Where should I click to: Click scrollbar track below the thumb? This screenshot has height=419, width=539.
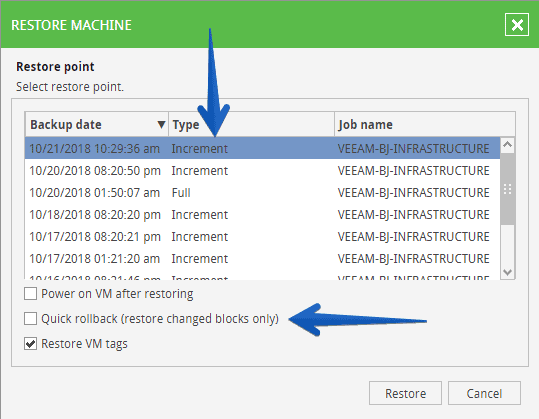click(x=508, y=245)
